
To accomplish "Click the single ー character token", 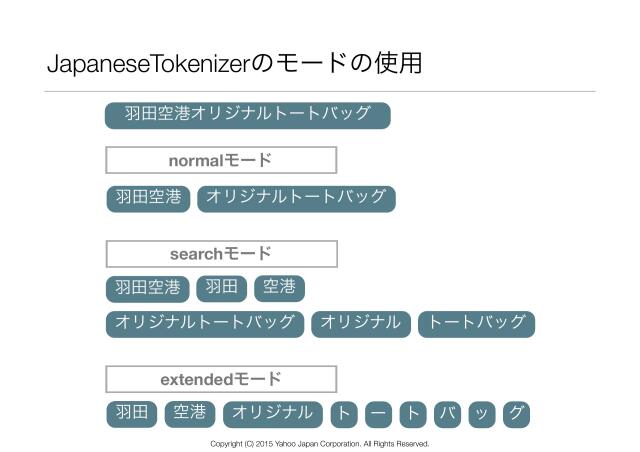I will 379,414.
